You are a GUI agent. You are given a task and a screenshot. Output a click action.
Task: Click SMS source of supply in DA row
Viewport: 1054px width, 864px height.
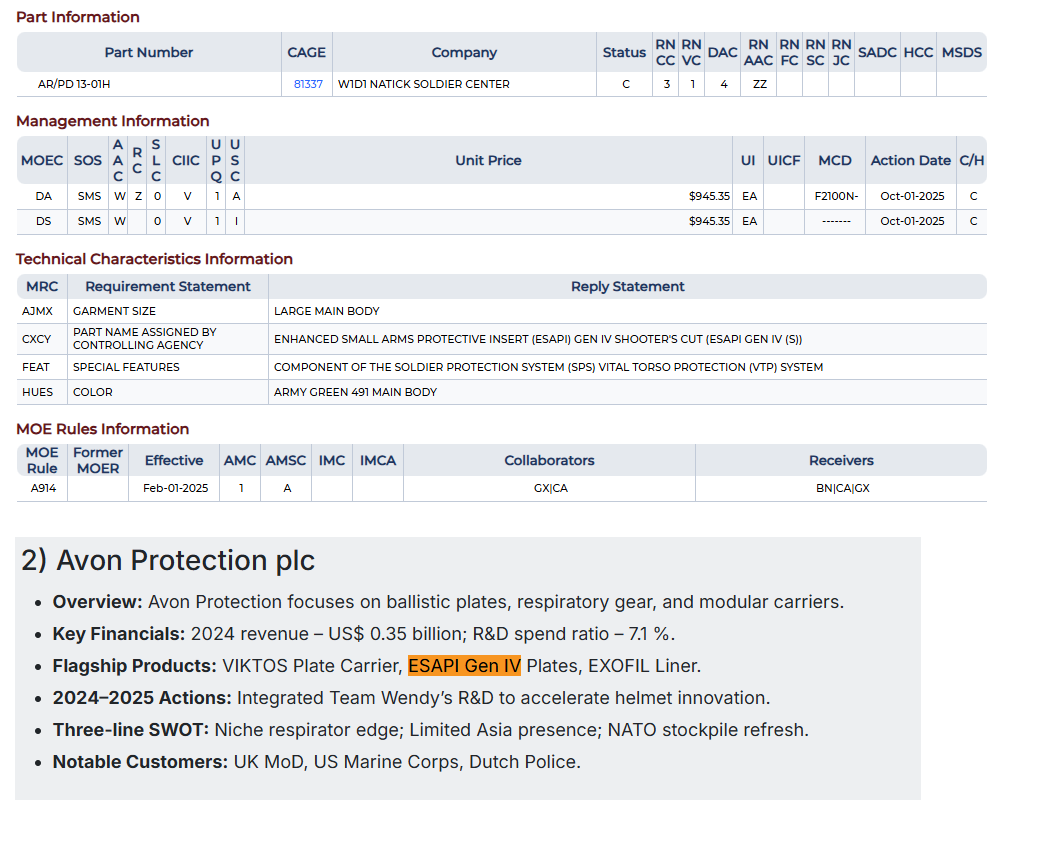click(x=89, y=196)
